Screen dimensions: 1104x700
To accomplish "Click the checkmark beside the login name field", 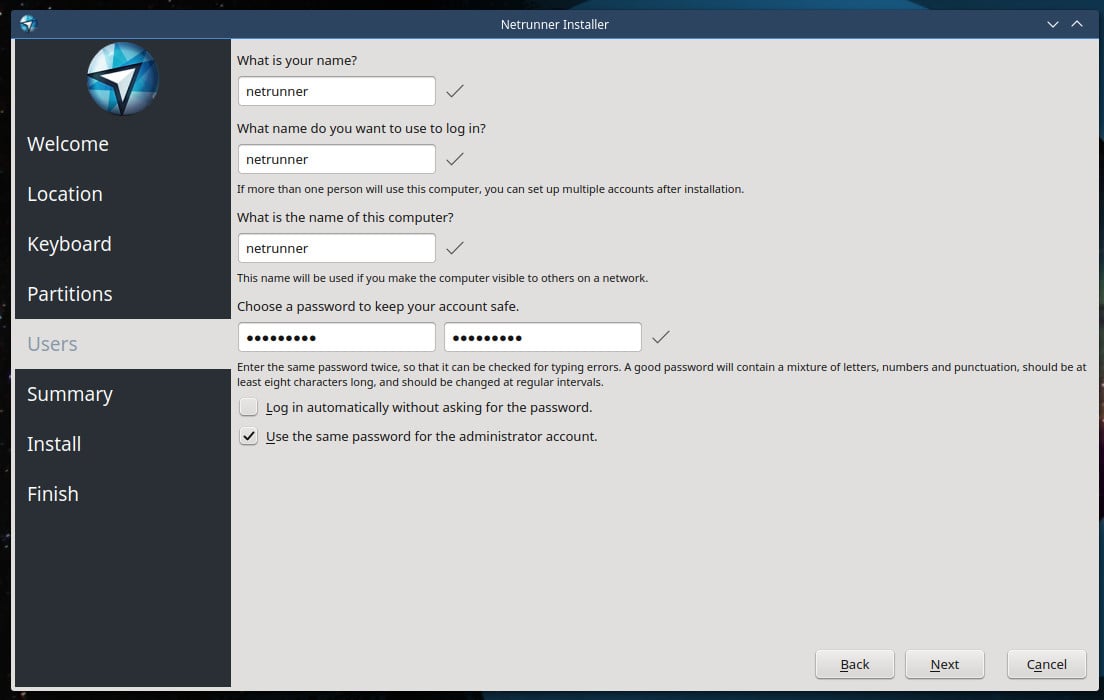I will (x=455, y=159).
